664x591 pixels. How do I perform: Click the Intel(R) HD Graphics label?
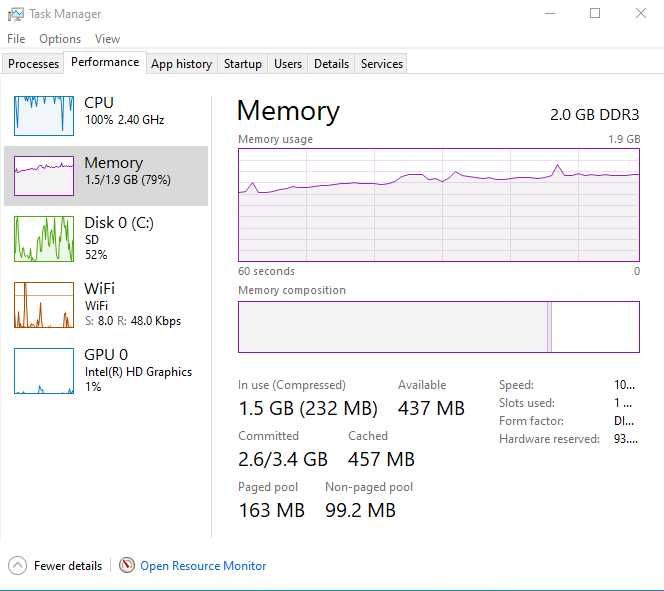point(138,372)
